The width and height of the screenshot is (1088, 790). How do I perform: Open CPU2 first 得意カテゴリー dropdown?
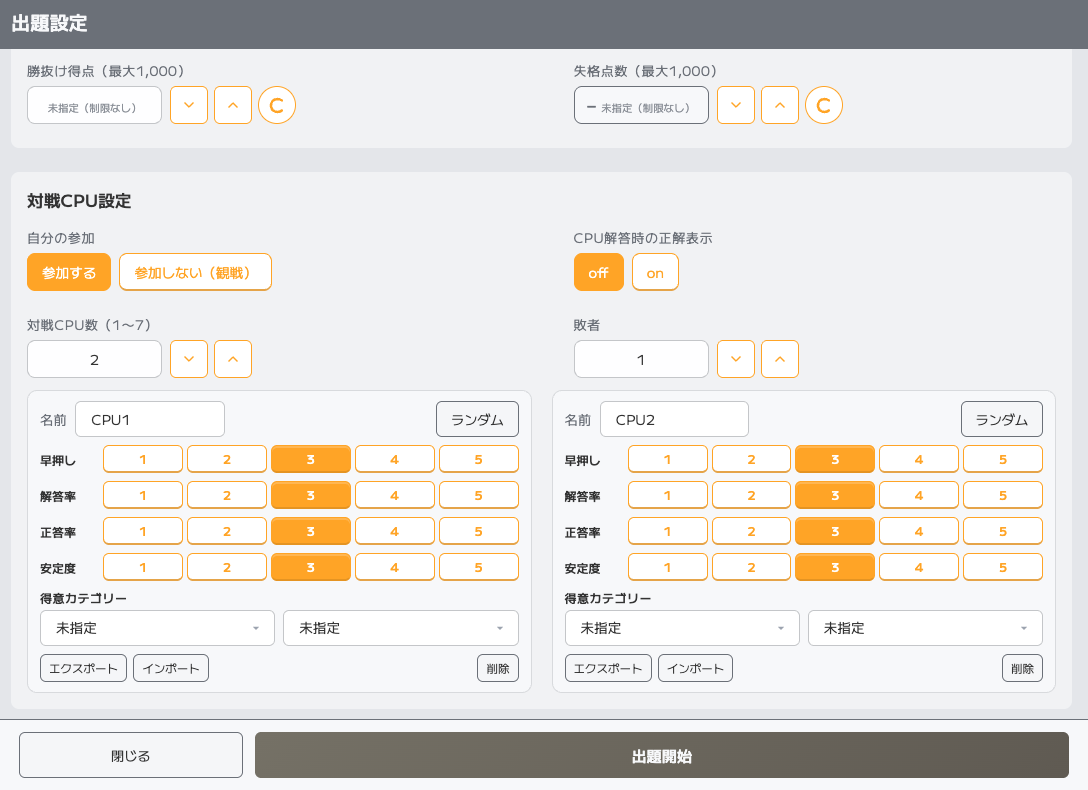(682, 628)
